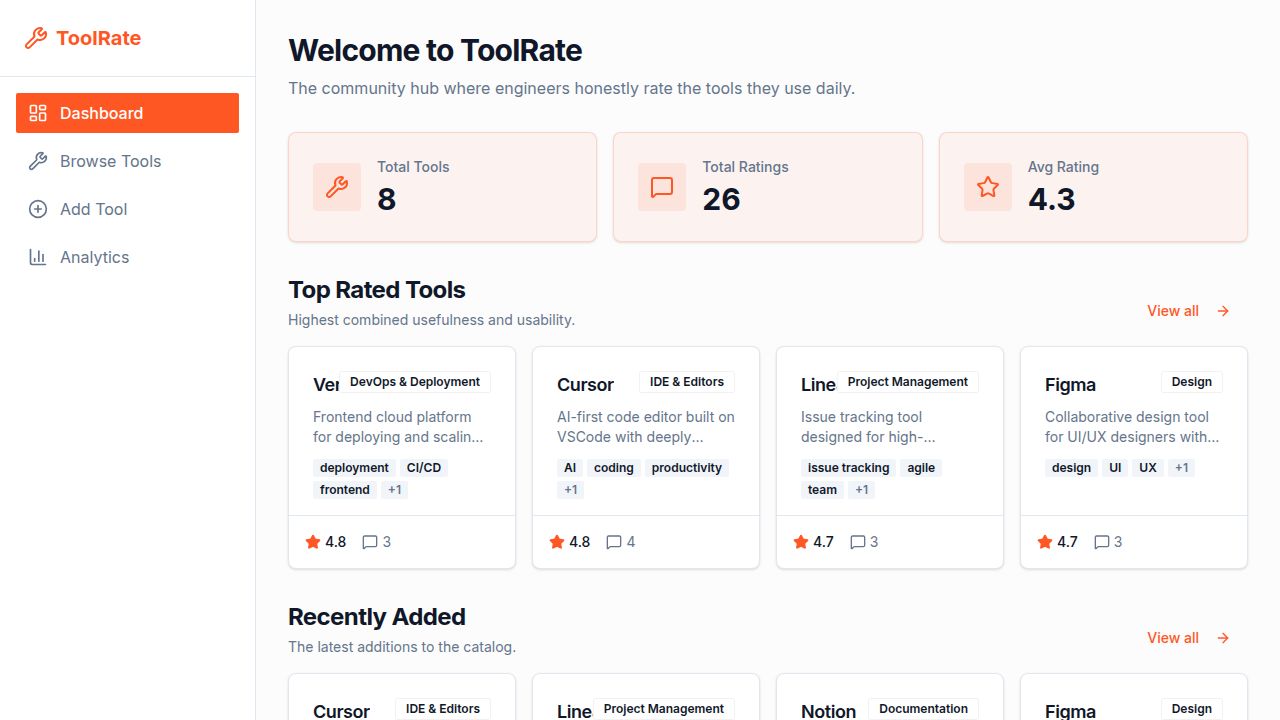This screenshot has width=1280, height=720.
Task: Click the Add Tool plus-circle icon
Action: click(x=38, y=209)
